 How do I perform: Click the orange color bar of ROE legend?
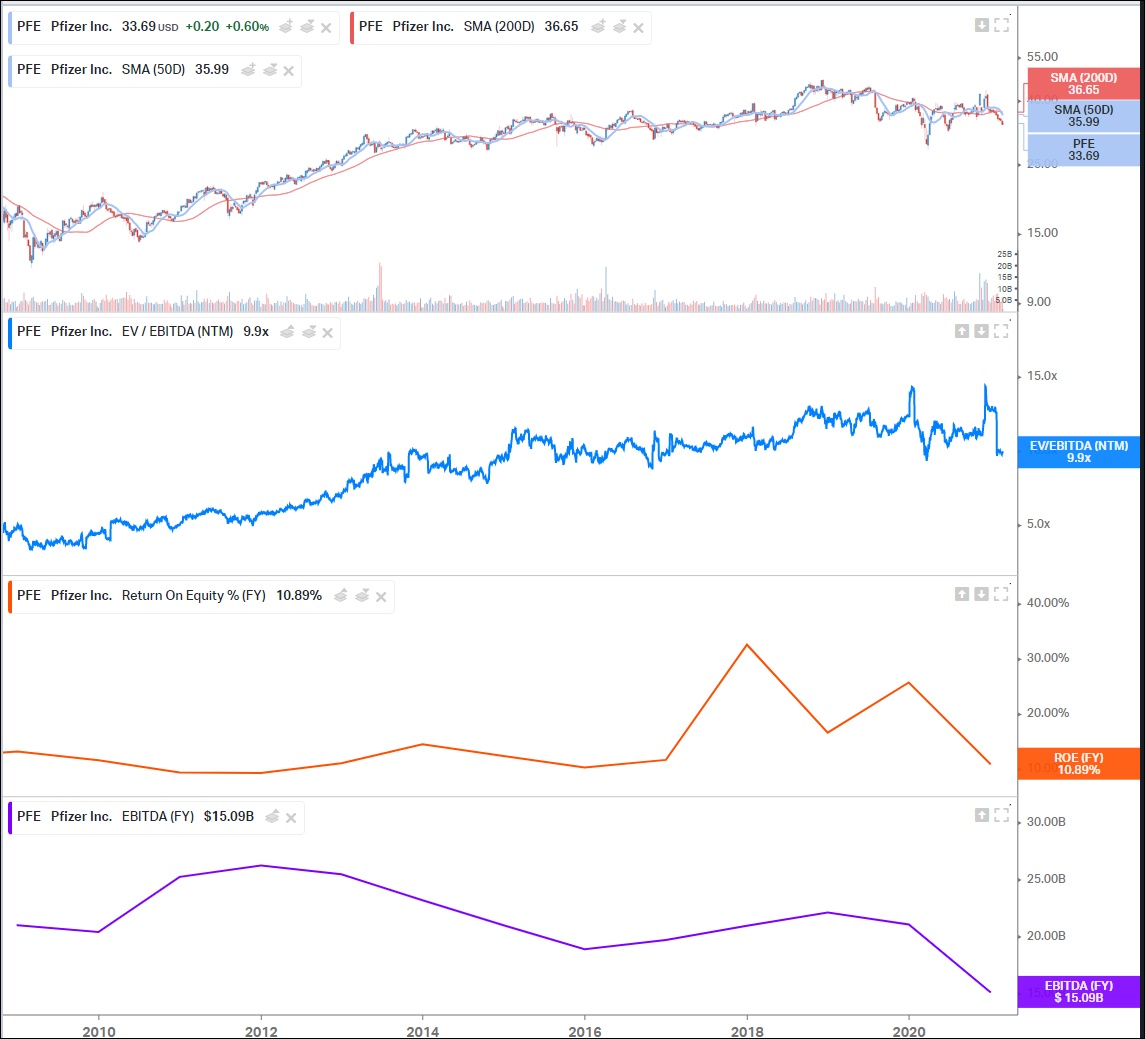[10, 597]
